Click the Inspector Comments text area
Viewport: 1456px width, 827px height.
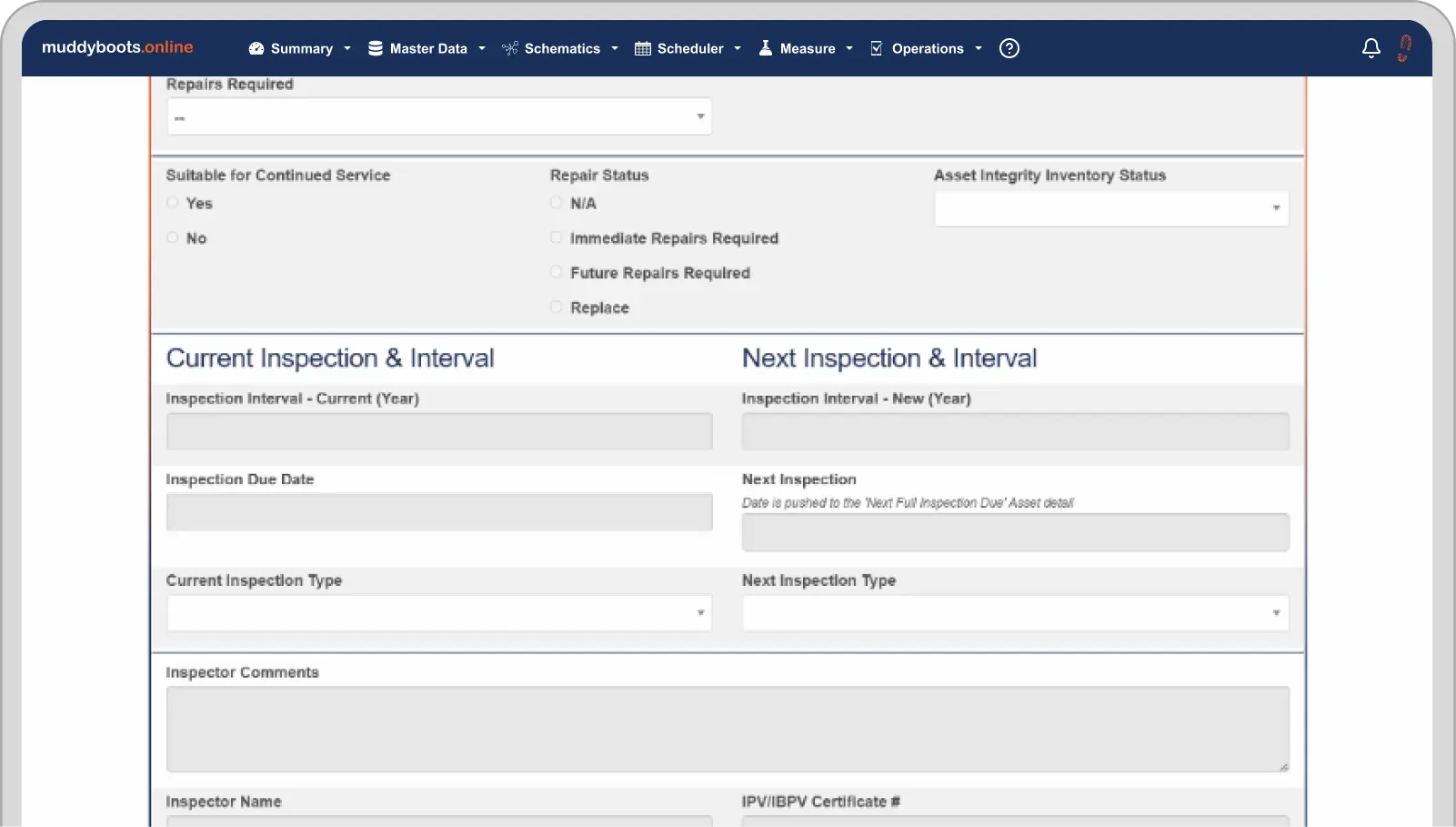tap(727, 729)
